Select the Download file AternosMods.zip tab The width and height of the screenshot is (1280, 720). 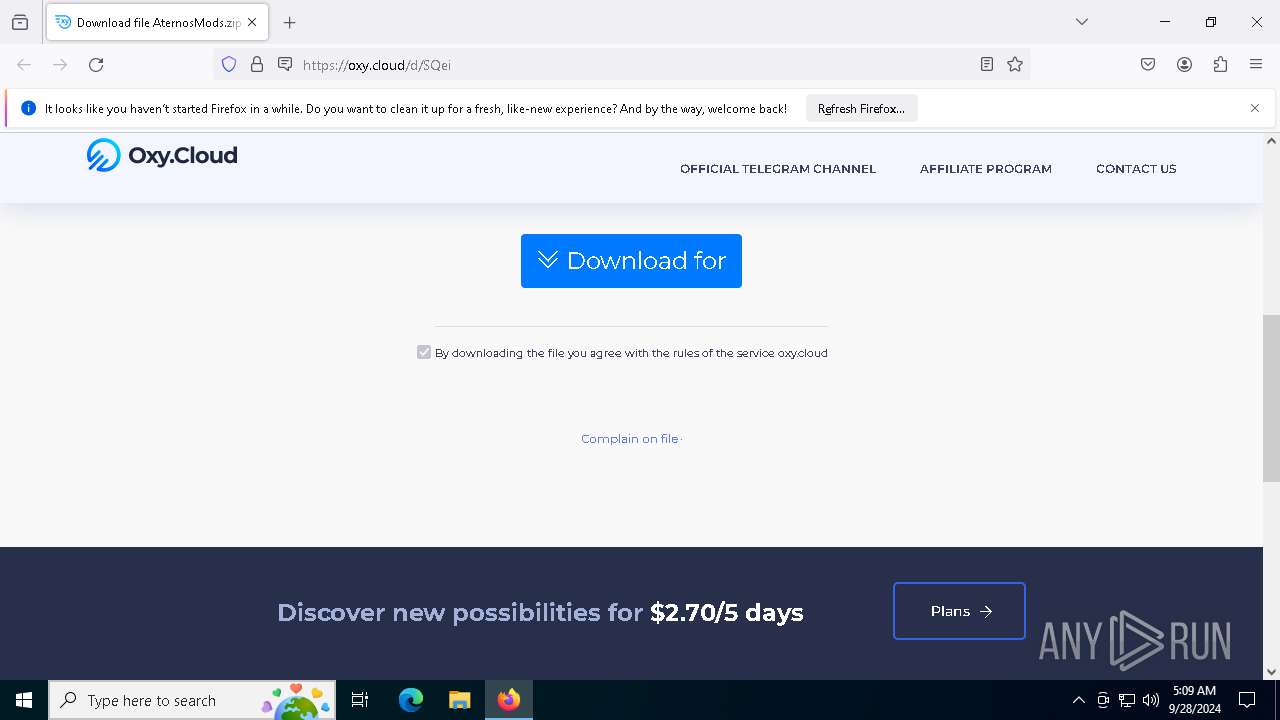(157, 22)
